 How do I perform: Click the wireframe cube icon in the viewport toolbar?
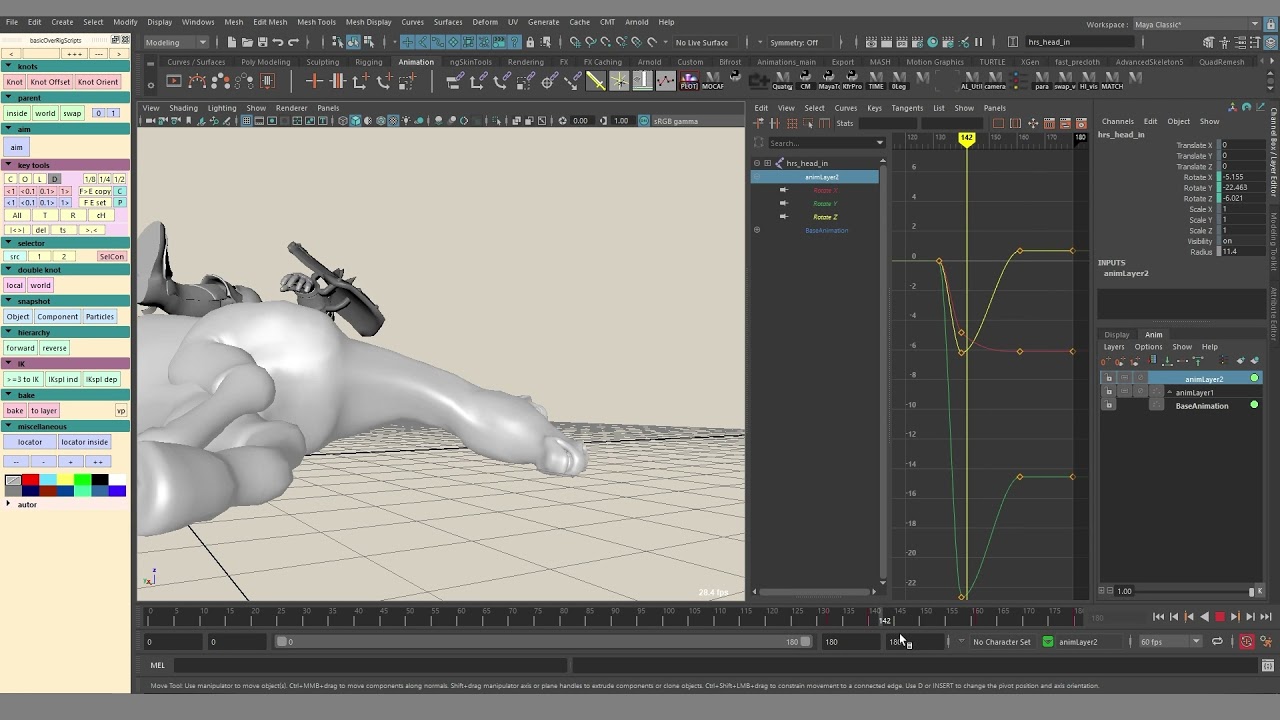tap(342, 121)
